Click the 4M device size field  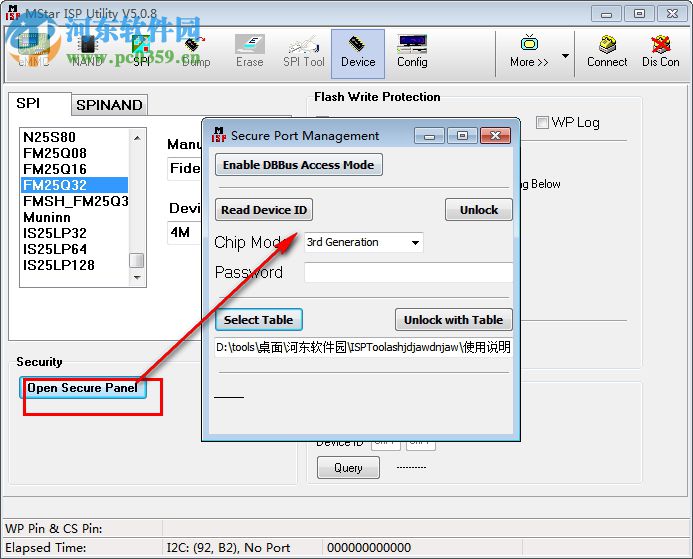pos(184,232)
